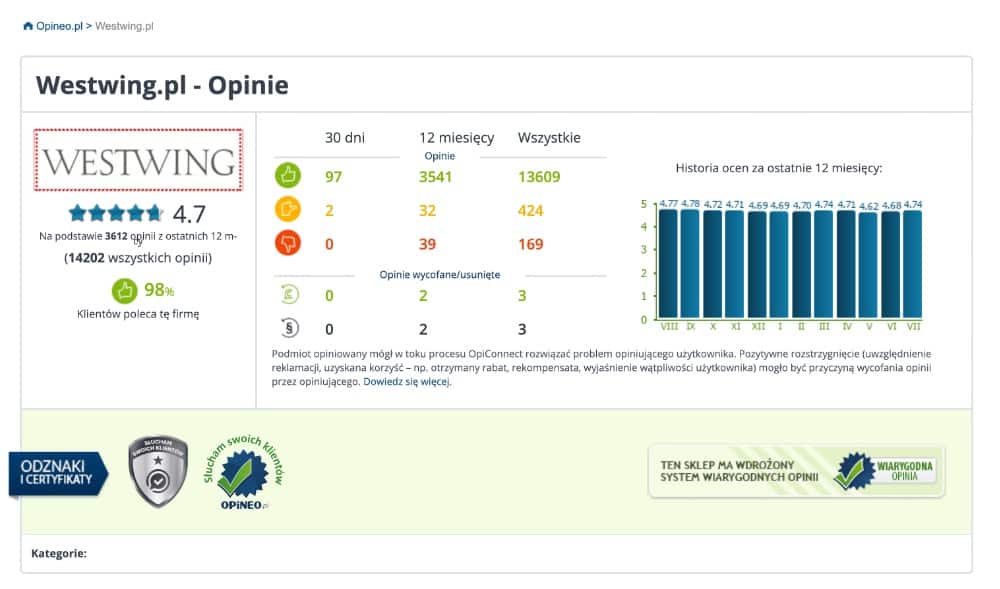Viewport: 1000px width, 589px height.
Task: Click the green thumbs-up positive opinions icon
Action: coord(288,175)
